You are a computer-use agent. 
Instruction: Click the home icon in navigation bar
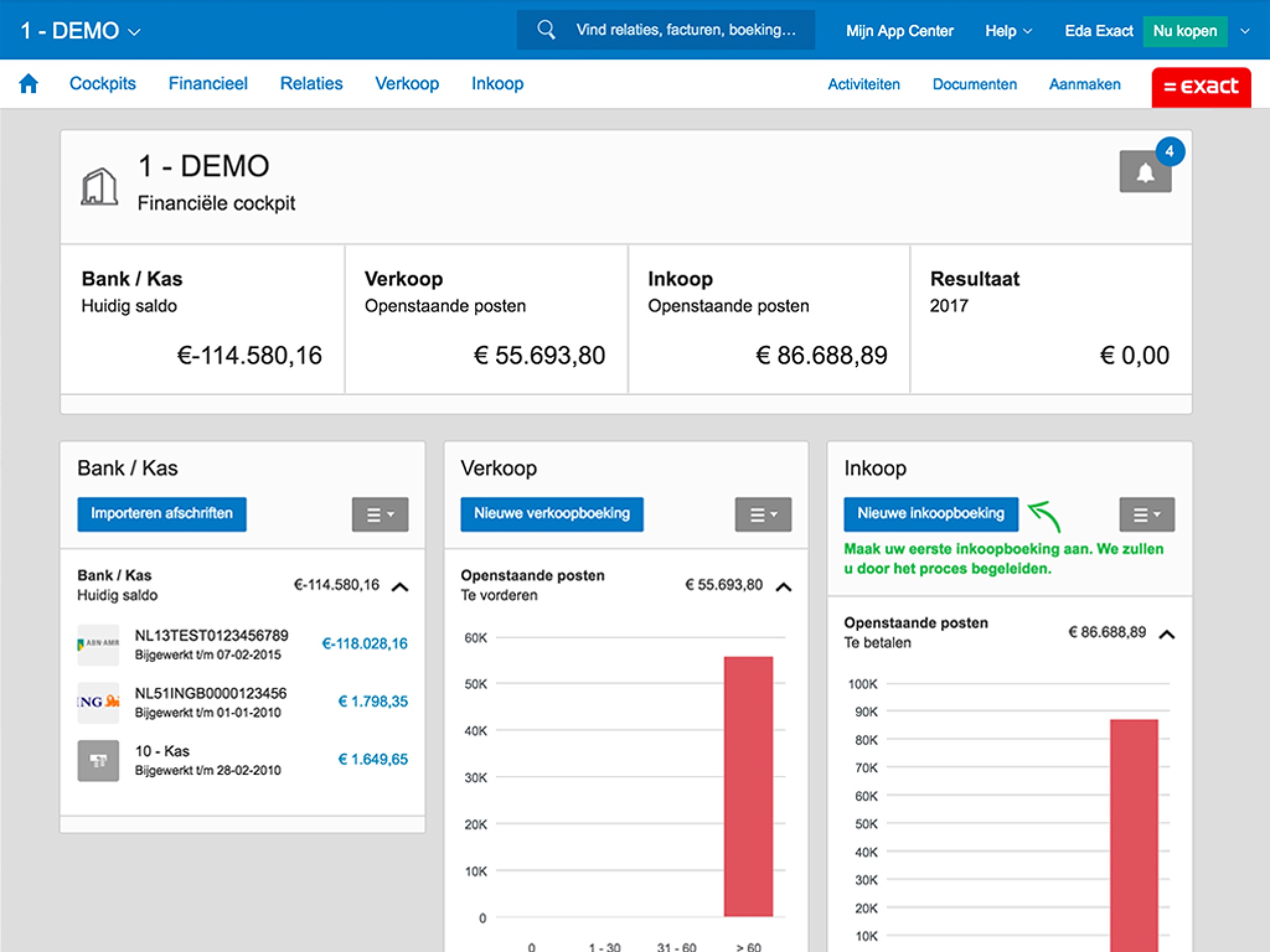(29, 84)
